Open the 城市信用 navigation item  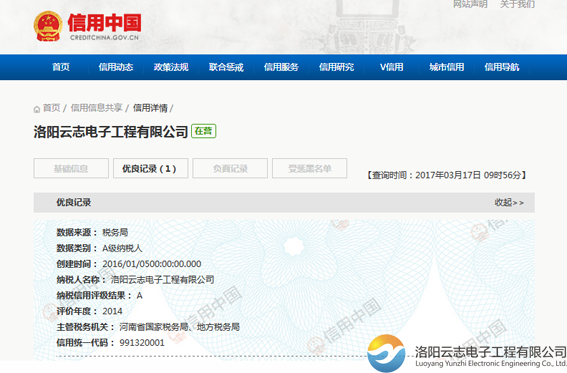coord(447,67)
